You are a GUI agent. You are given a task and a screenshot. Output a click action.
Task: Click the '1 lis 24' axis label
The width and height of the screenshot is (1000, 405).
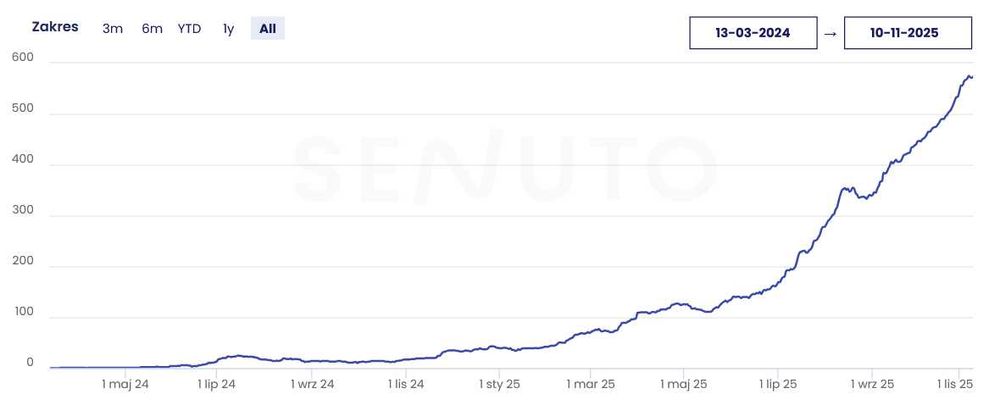pyautogui.click(x=404, y=383)
